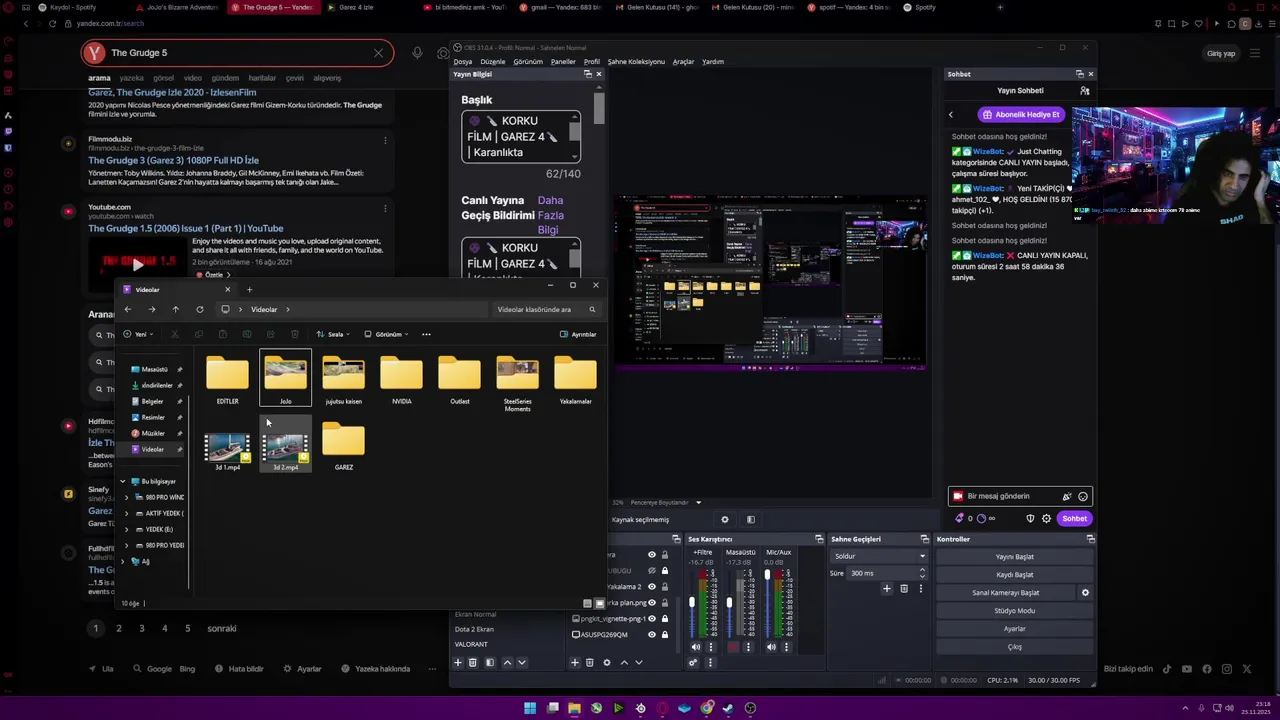Open Explorer's three-dots more options menu
This screenshot has height=720, width=1280.
(426, 334)
